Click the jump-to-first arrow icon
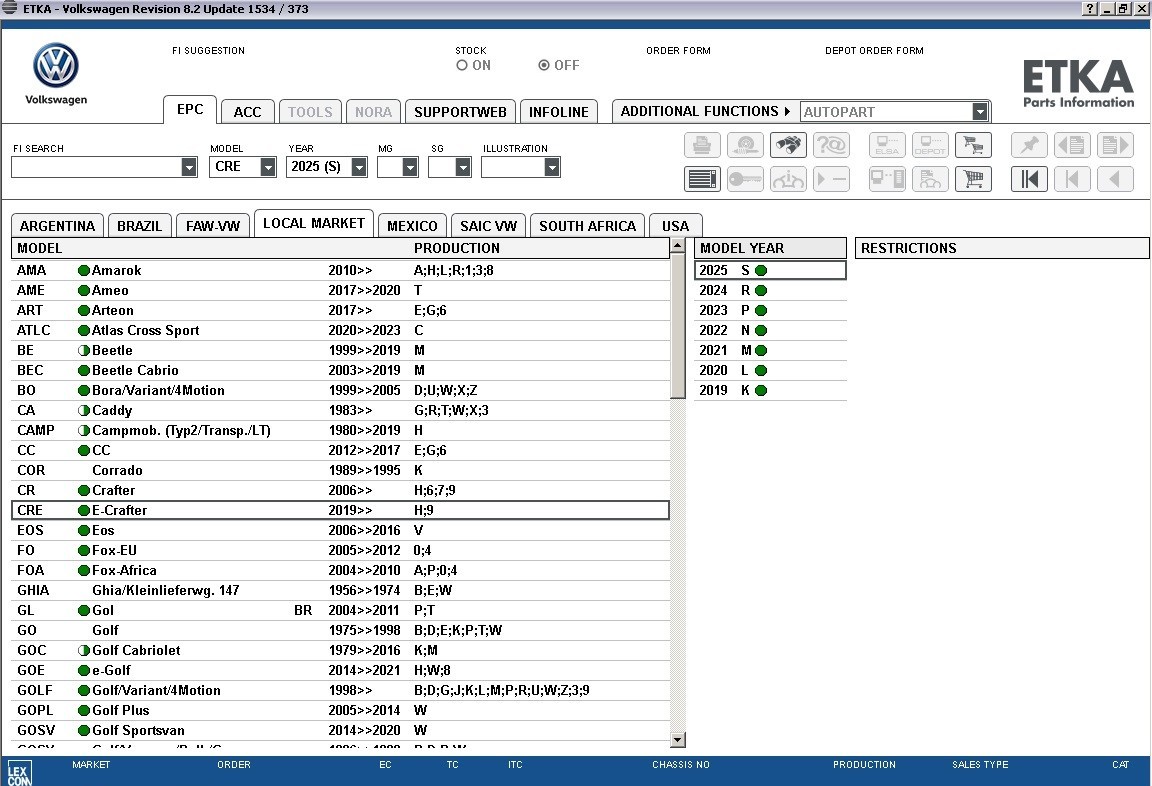The width and height of the screenshot is (1152, 786). point(1029,179)
